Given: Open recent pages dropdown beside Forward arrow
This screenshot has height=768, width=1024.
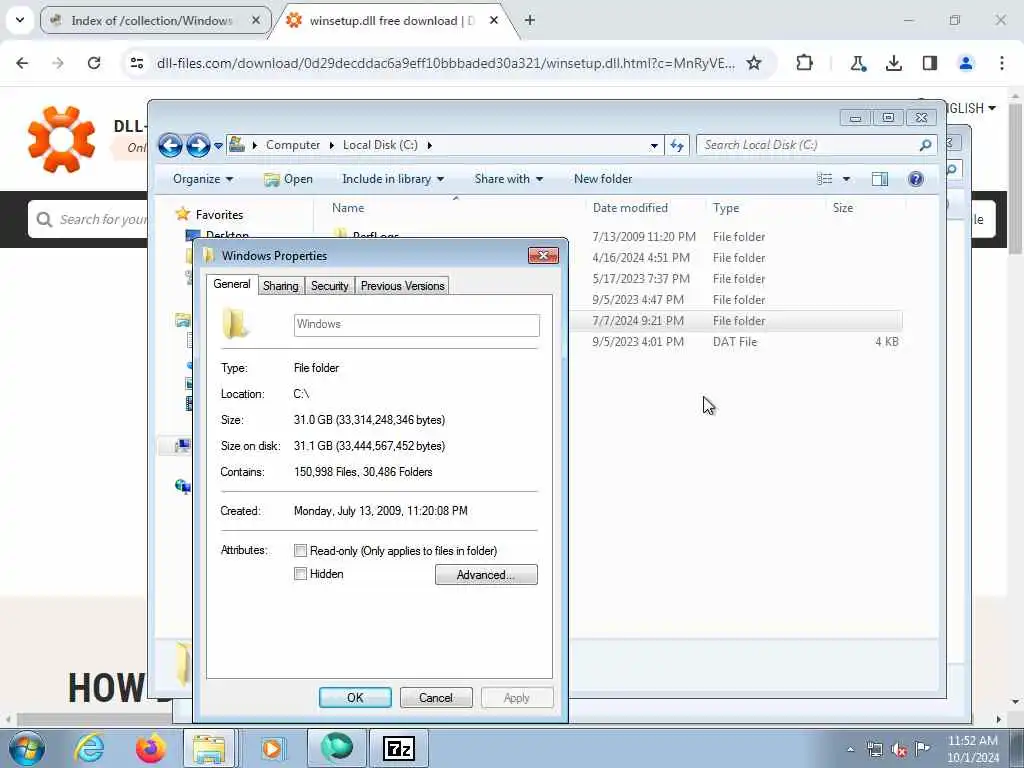Looking at the screenshot, I should [218, 146].
